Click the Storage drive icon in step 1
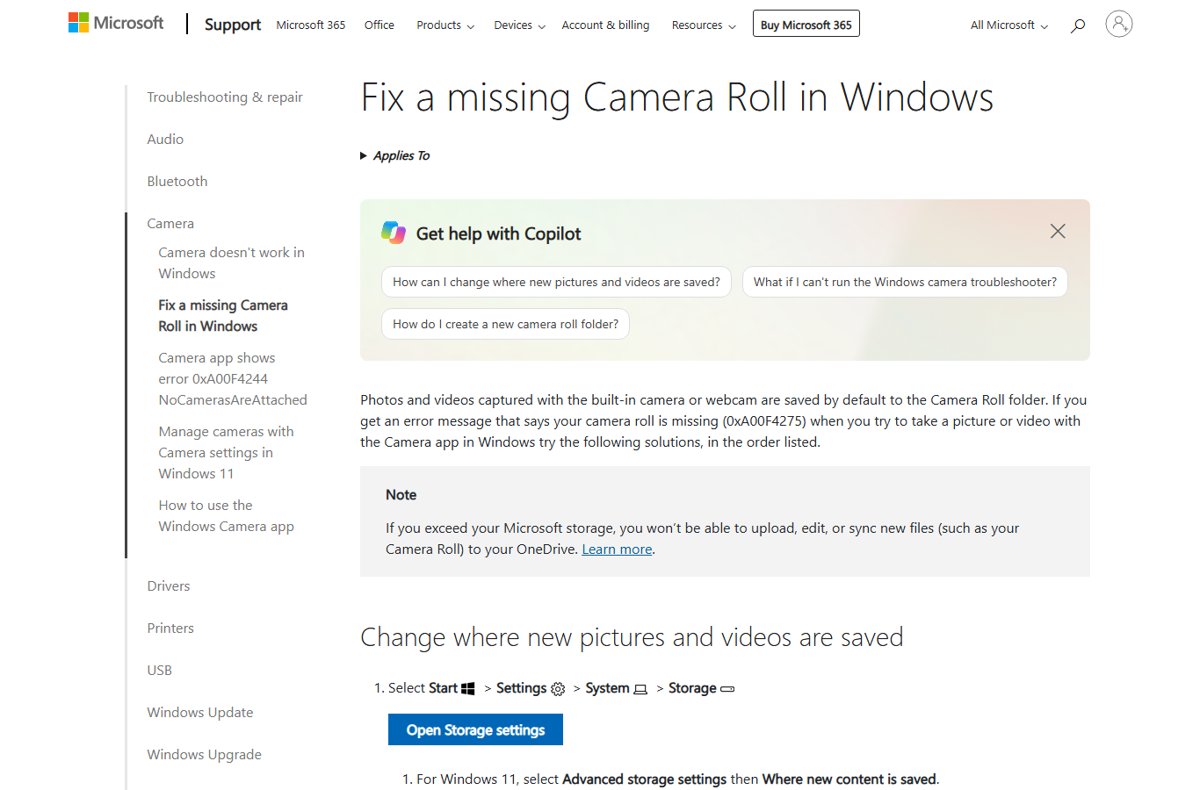 click(x=728, y=689)
